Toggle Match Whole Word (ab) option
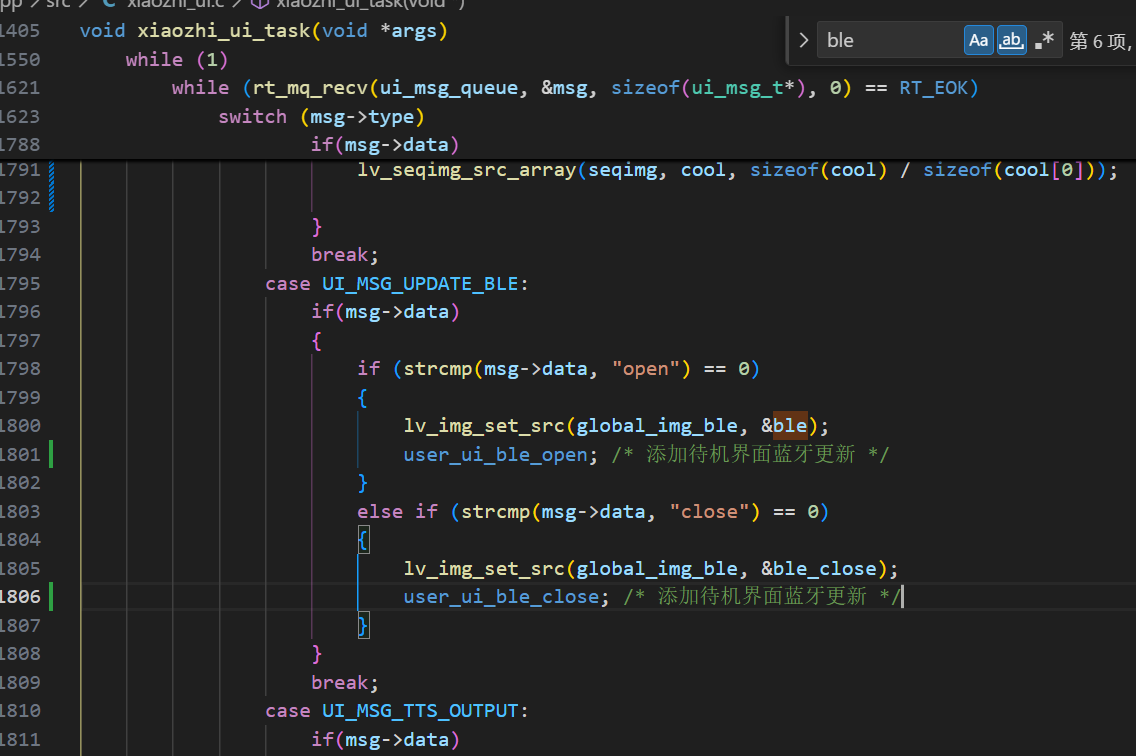Screen dimensions: 1136x756 pyautogui.click(x=1011, y=41)
